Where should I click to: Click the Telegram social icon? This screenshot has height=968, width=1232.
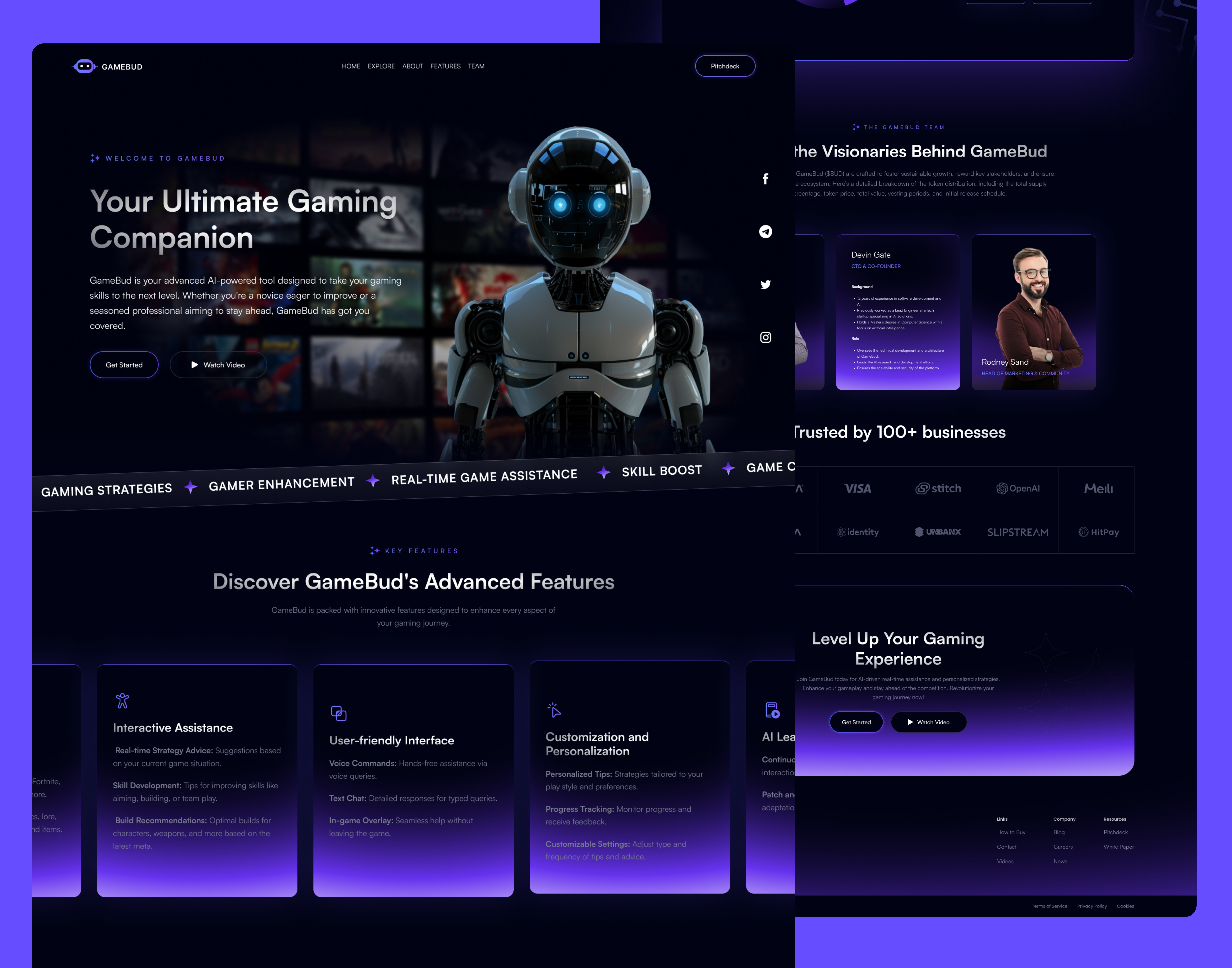[766, 231]
